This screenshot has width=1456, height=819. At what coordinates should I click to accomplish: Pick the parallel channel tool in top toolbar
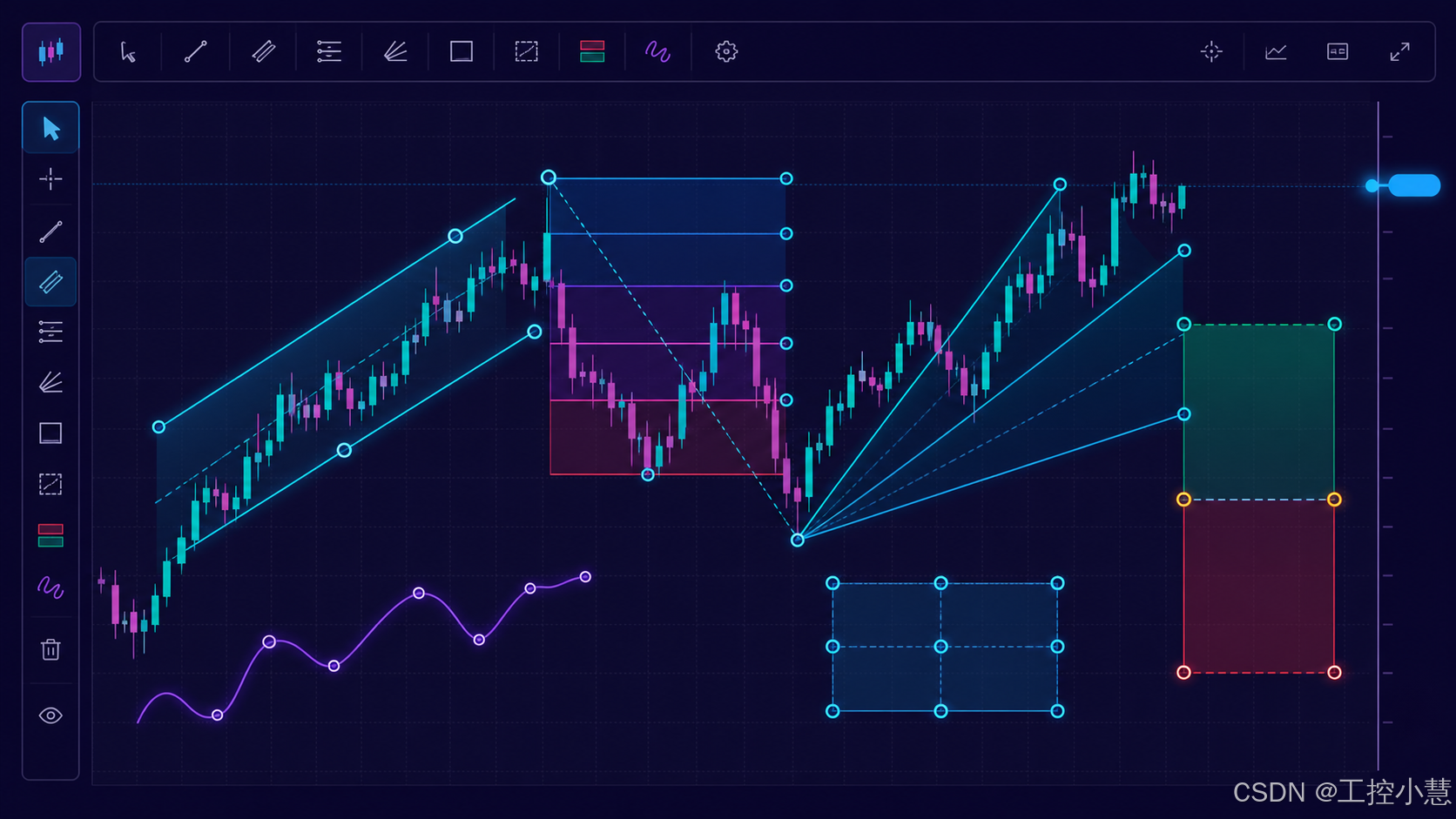coord(264,52)
